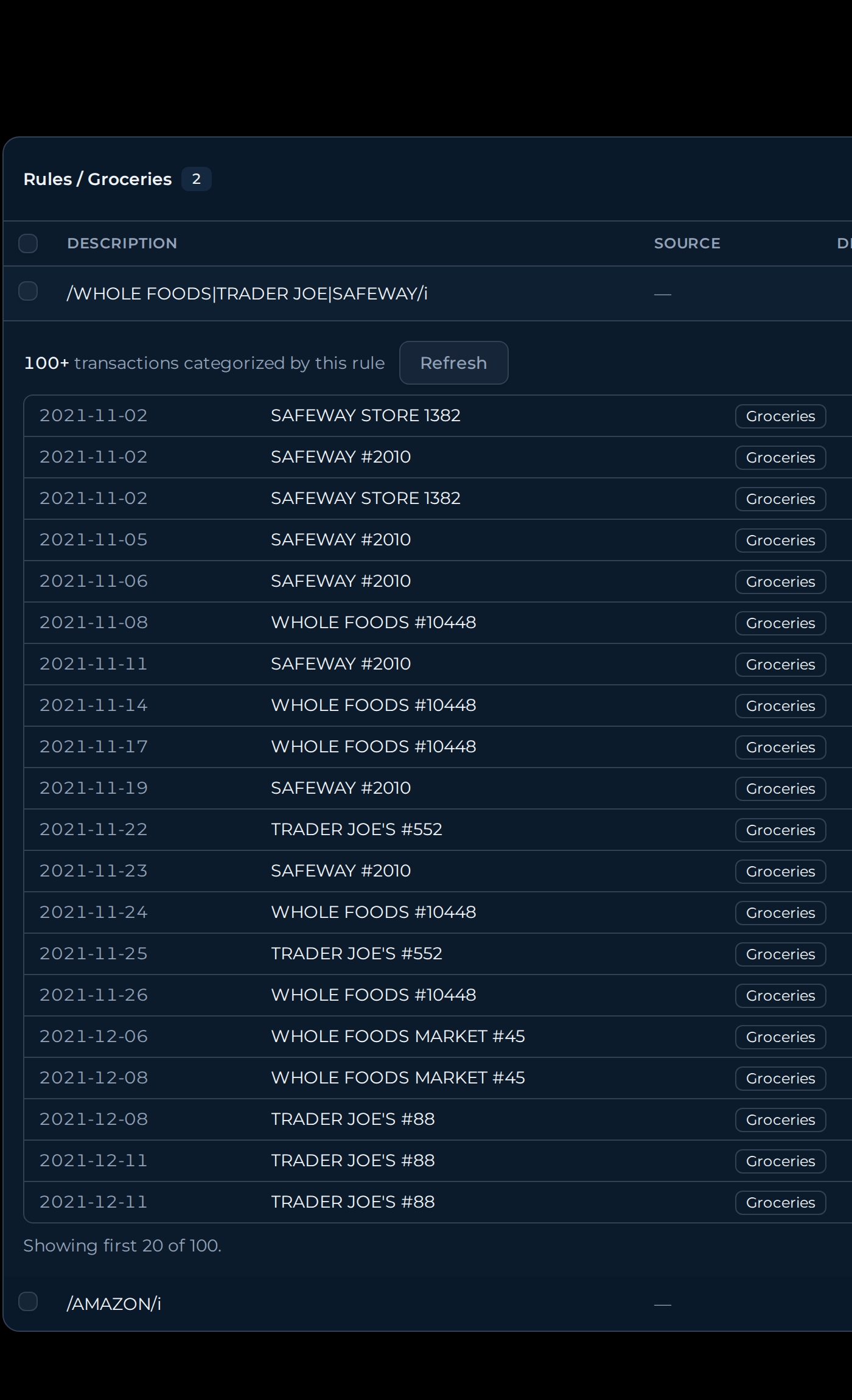This screenshot has width=852, height=1400.
Task: Select the WHOLE FOODS #10448 row dated 2021-11-17
Action: 438,747
